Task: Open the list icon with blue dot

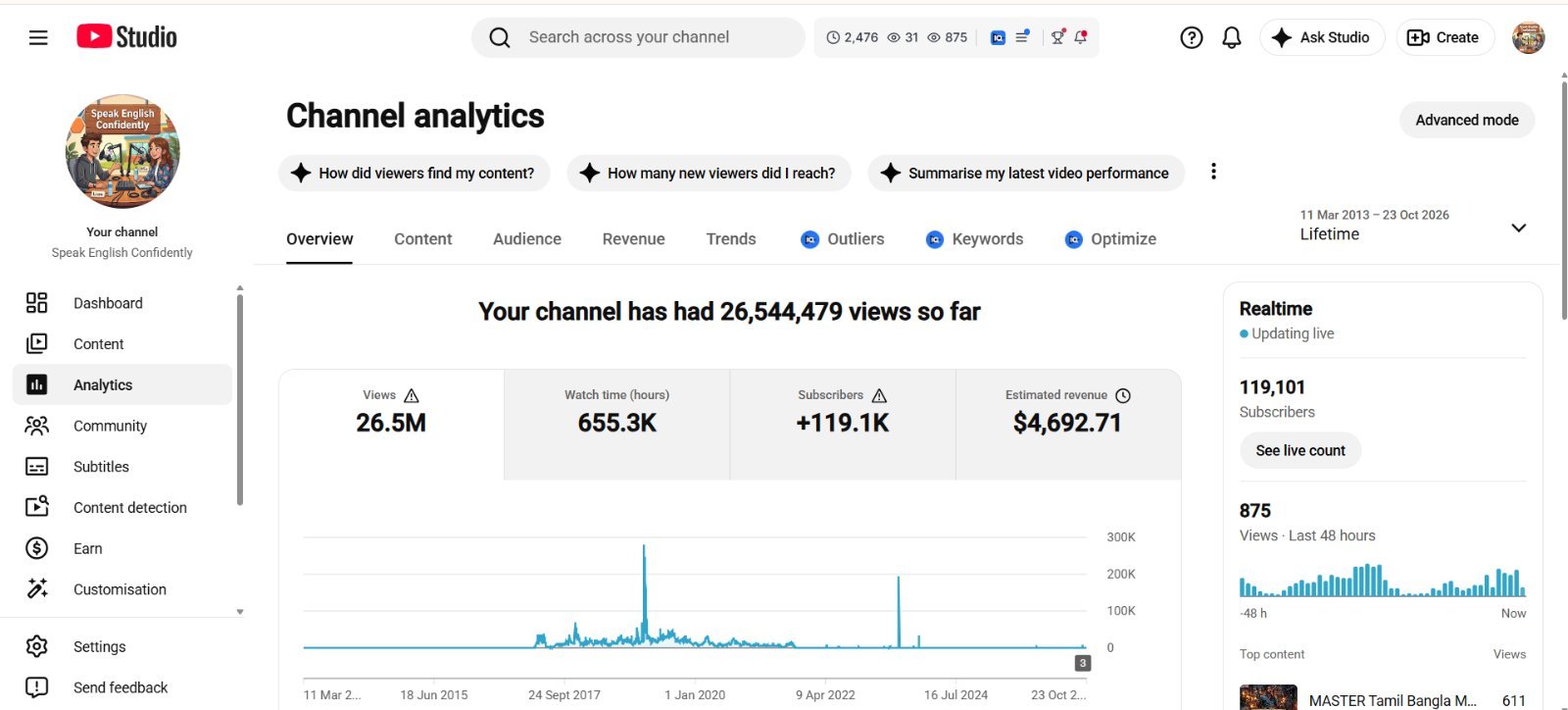Action: pyautogui.click(x=1022, y=37)
